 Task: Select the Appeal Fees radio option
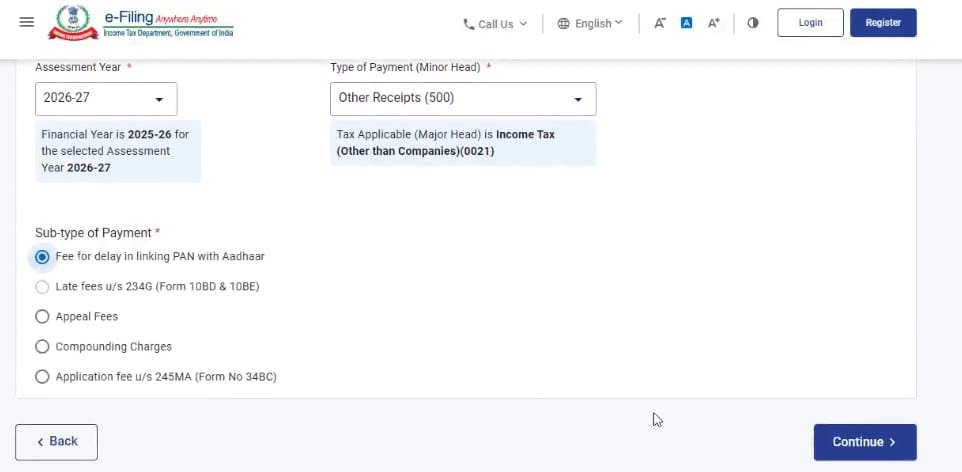[x=42, y=317]
